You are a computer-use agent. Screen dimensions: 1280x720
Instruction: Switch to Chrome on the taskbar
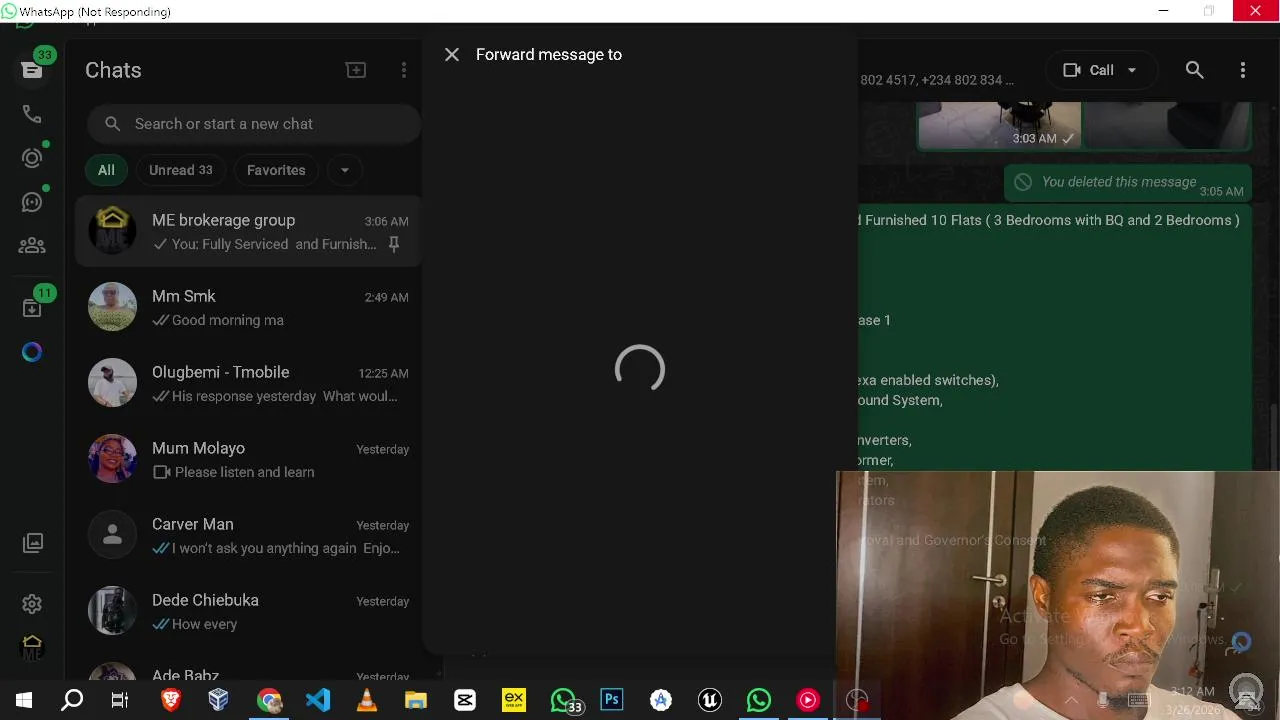(269, 700)
